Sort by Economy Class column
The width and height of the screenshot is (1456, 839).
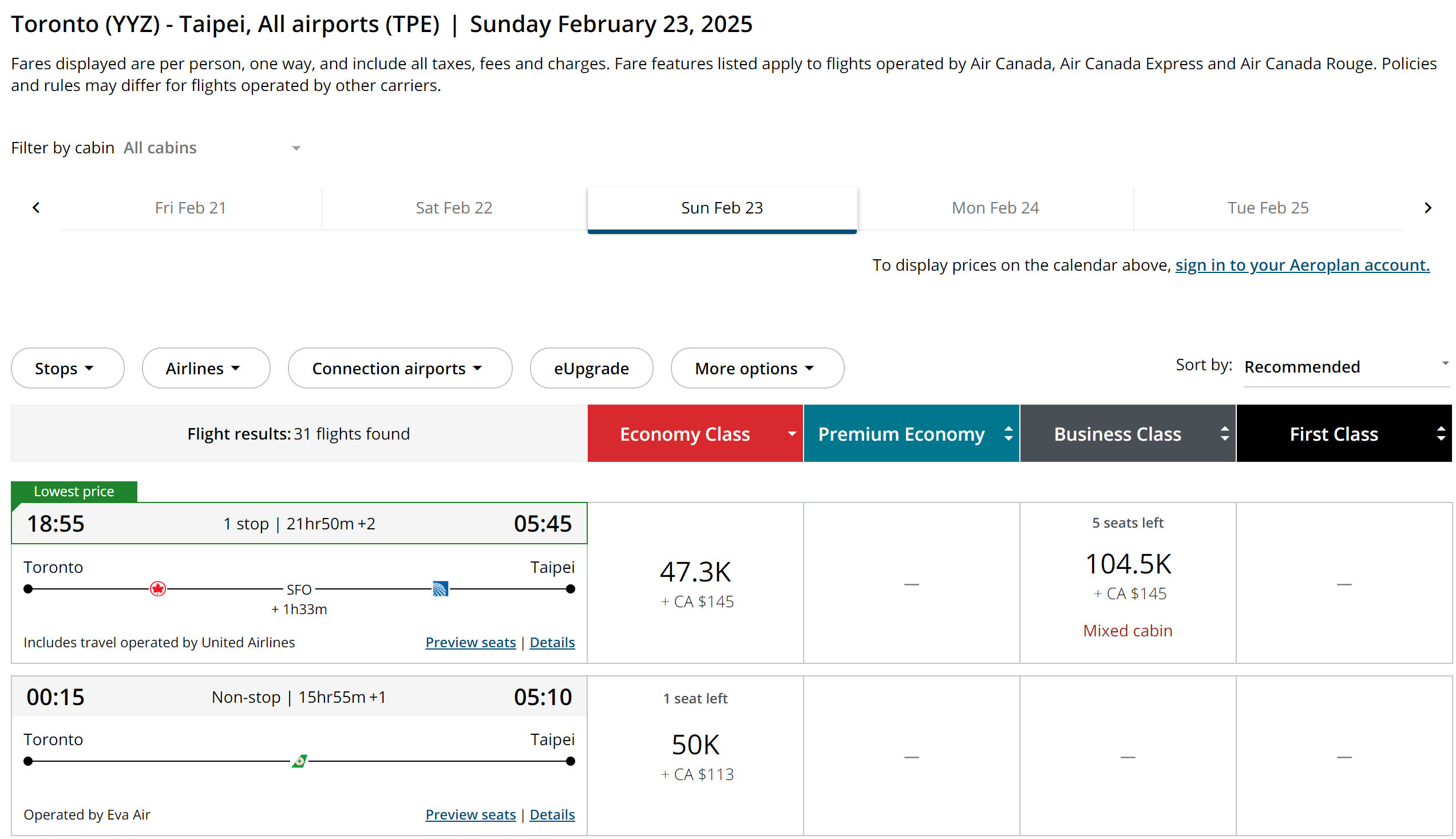pos(695,433)
